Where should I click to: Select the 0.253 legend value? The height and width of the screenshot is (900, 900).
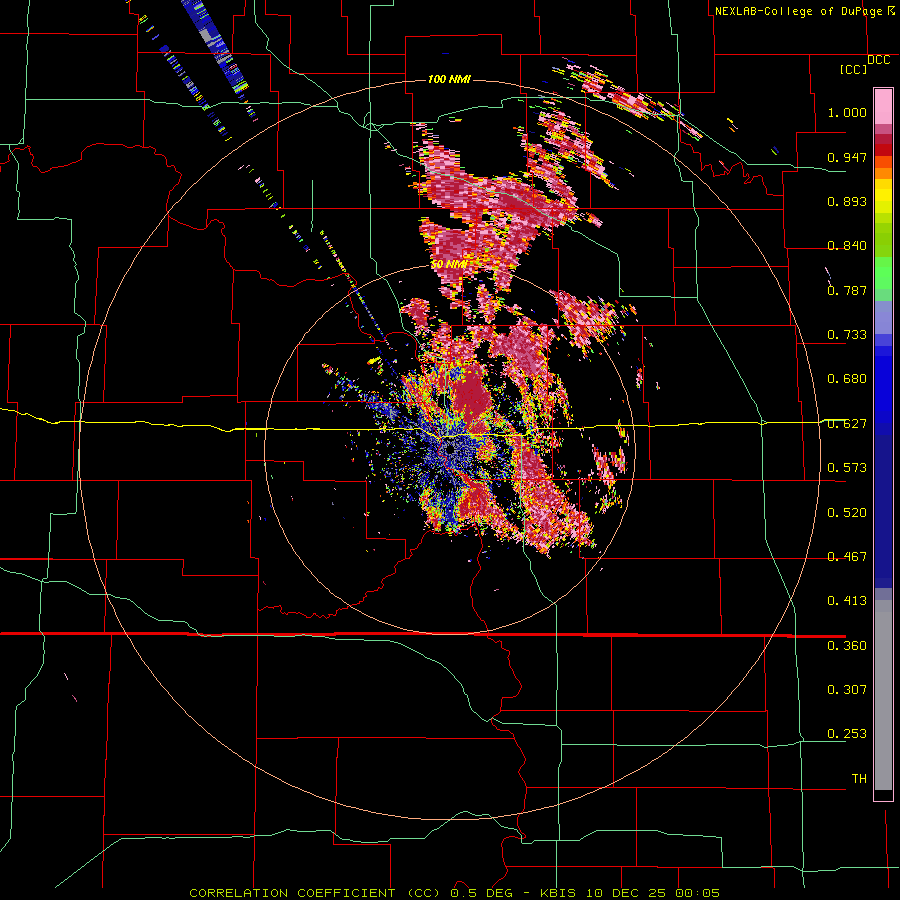coord(847,734)
